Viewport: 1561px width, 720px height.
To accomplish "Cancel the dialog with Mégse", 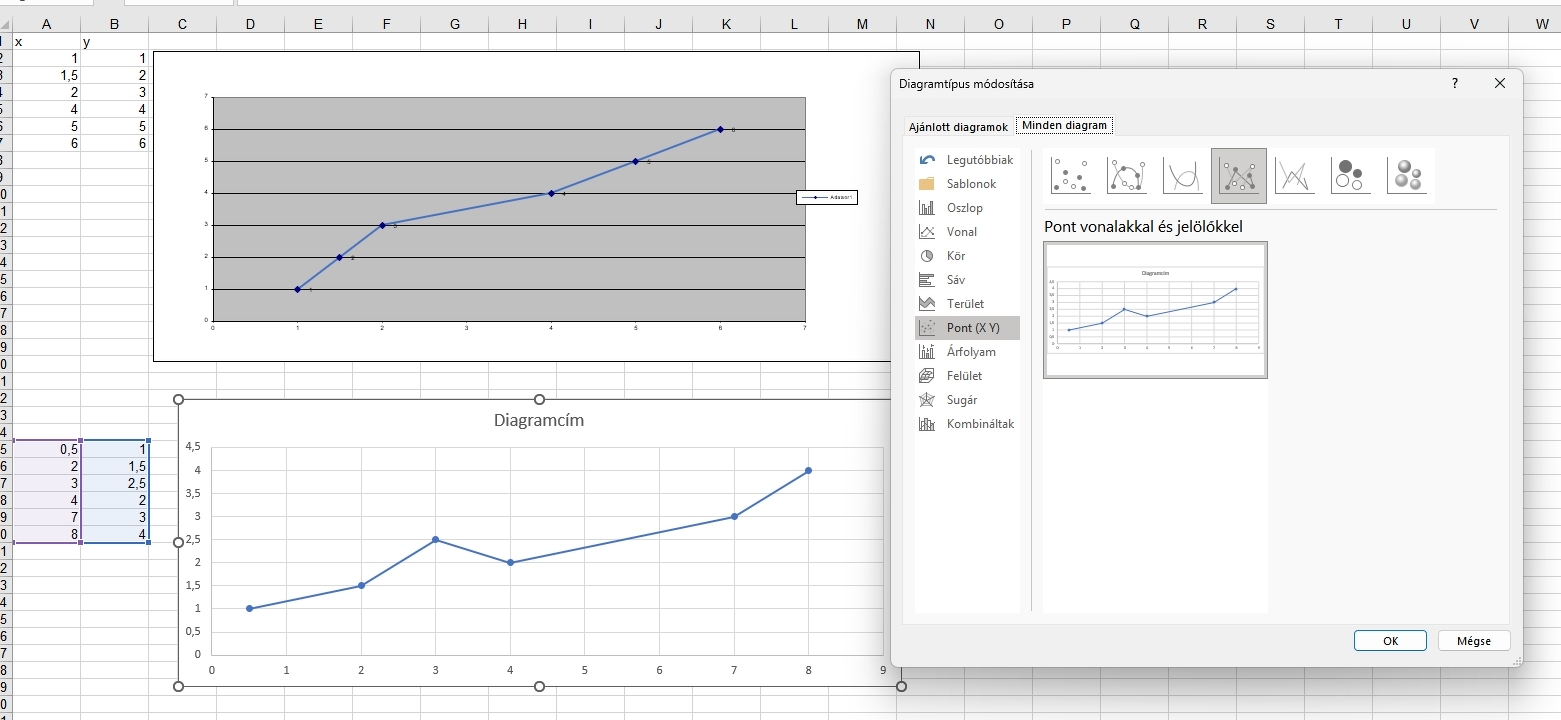I will click(x=1474, y=641).
